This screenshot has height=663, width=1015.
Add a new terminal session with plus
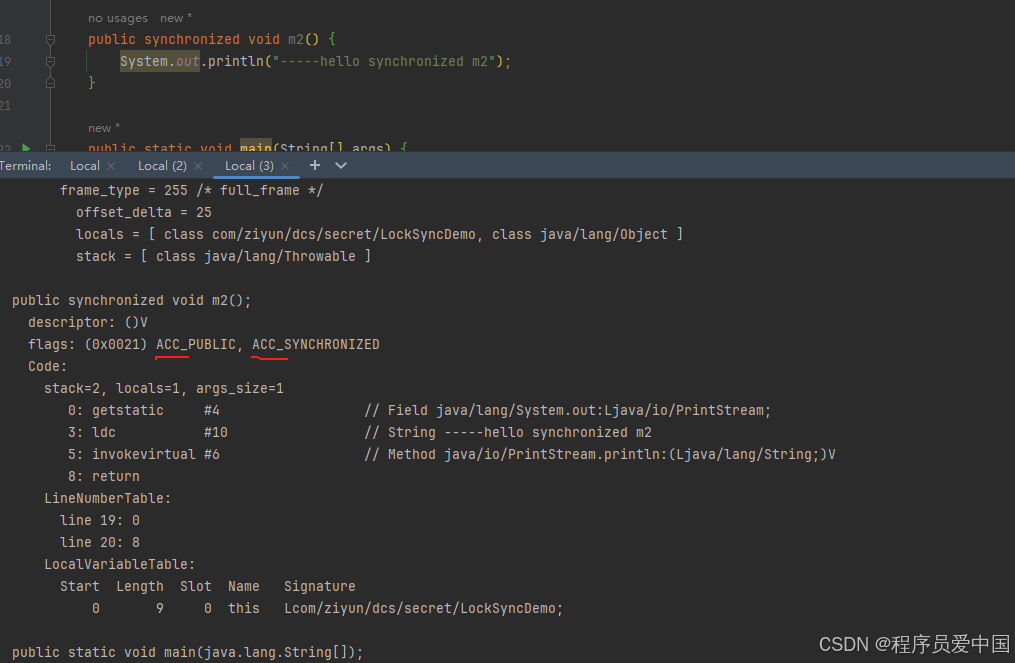[315, 165]
